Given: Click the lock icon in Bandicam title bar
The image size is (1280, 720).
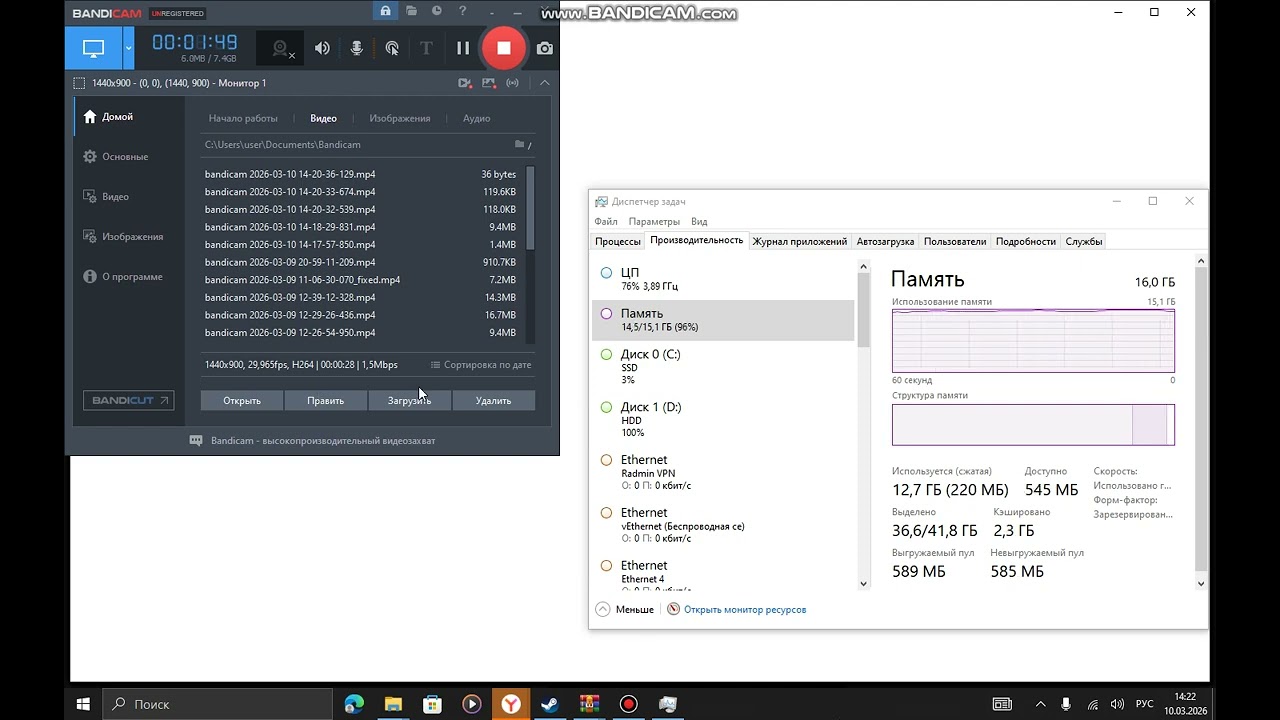Looking at the screenshot, I should point(385,11).
